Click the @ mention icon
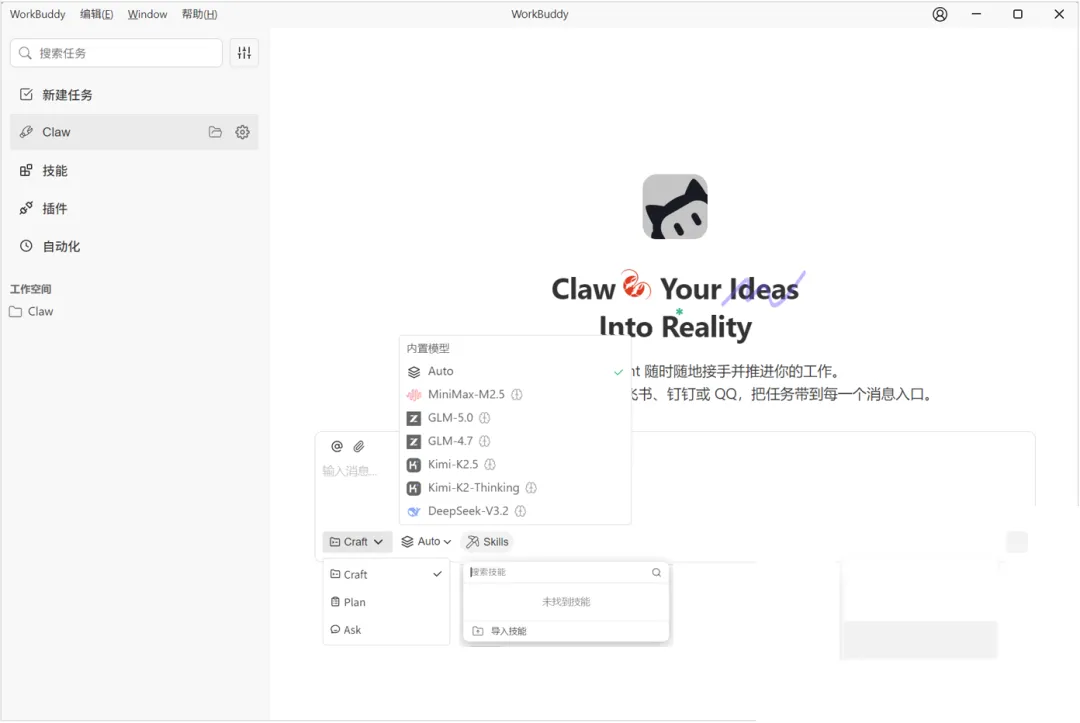The height and width of the screenshot is (723, 1080). click(337, 446)
